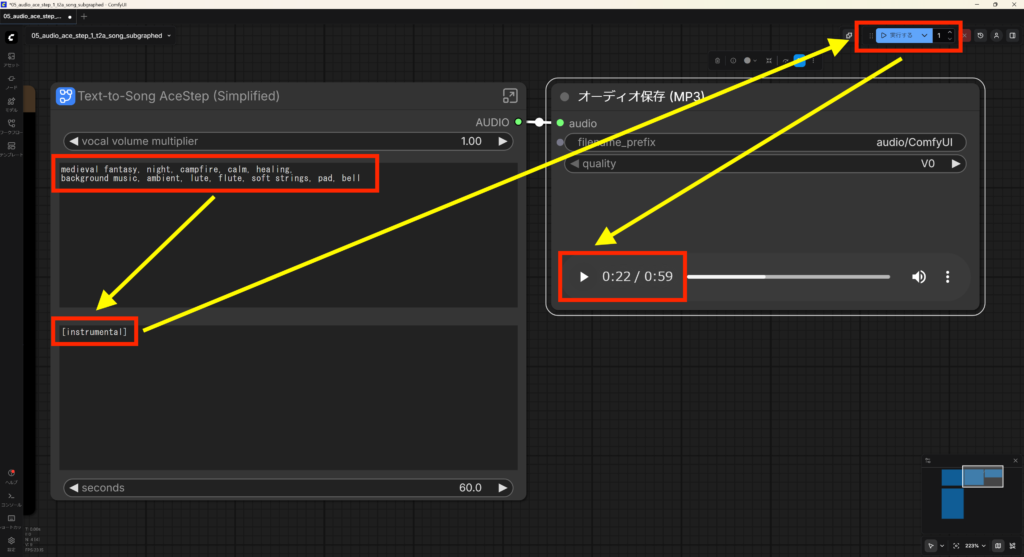Delete the selected node with the trash icon
The width and height of the screenshot is (1024, 557).
point(717,60)
